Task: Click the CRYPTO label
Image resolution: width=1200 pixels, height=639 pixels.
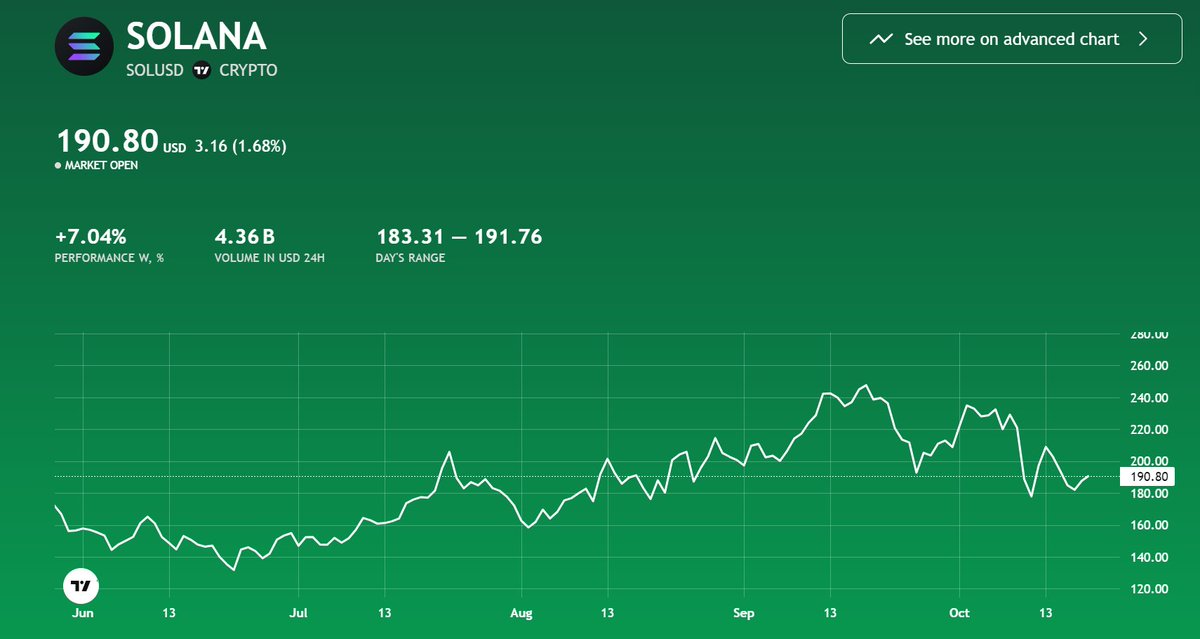Action: tap(248, 70)
